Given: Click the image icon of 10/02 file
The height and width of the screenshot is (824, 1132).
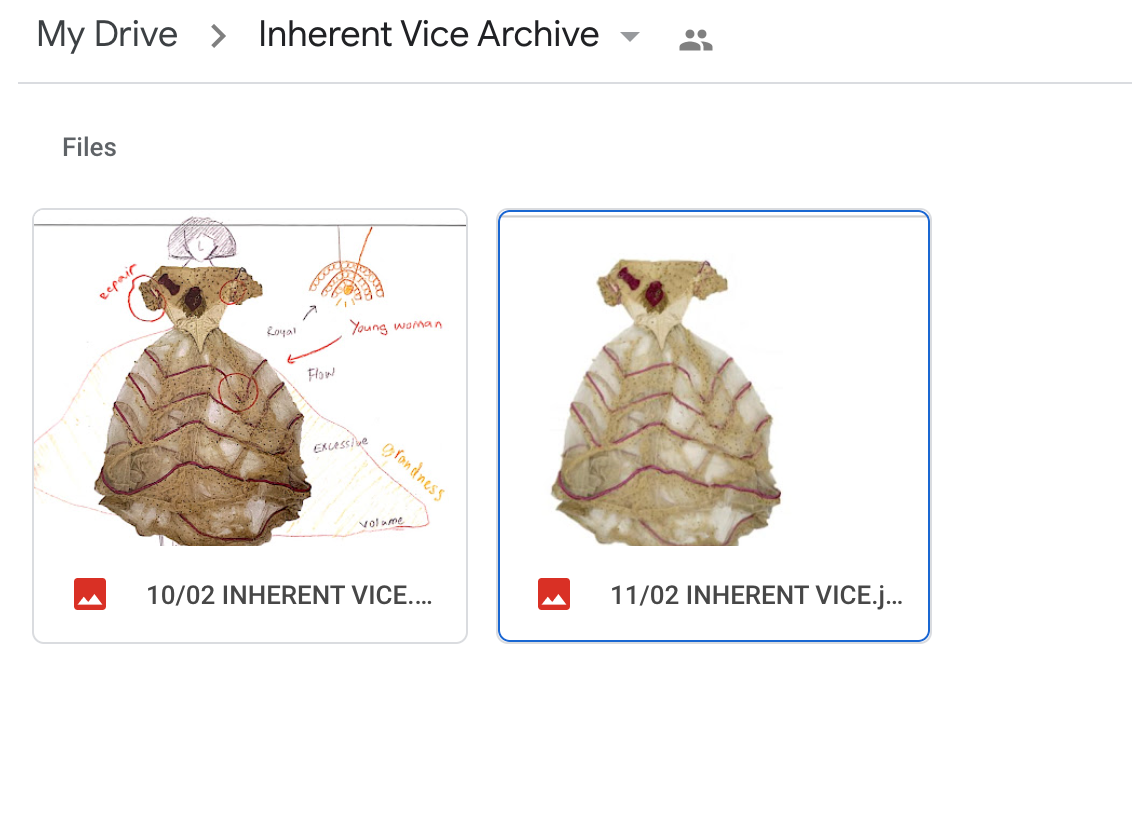Looking at the screenshot, I should 90,594.
